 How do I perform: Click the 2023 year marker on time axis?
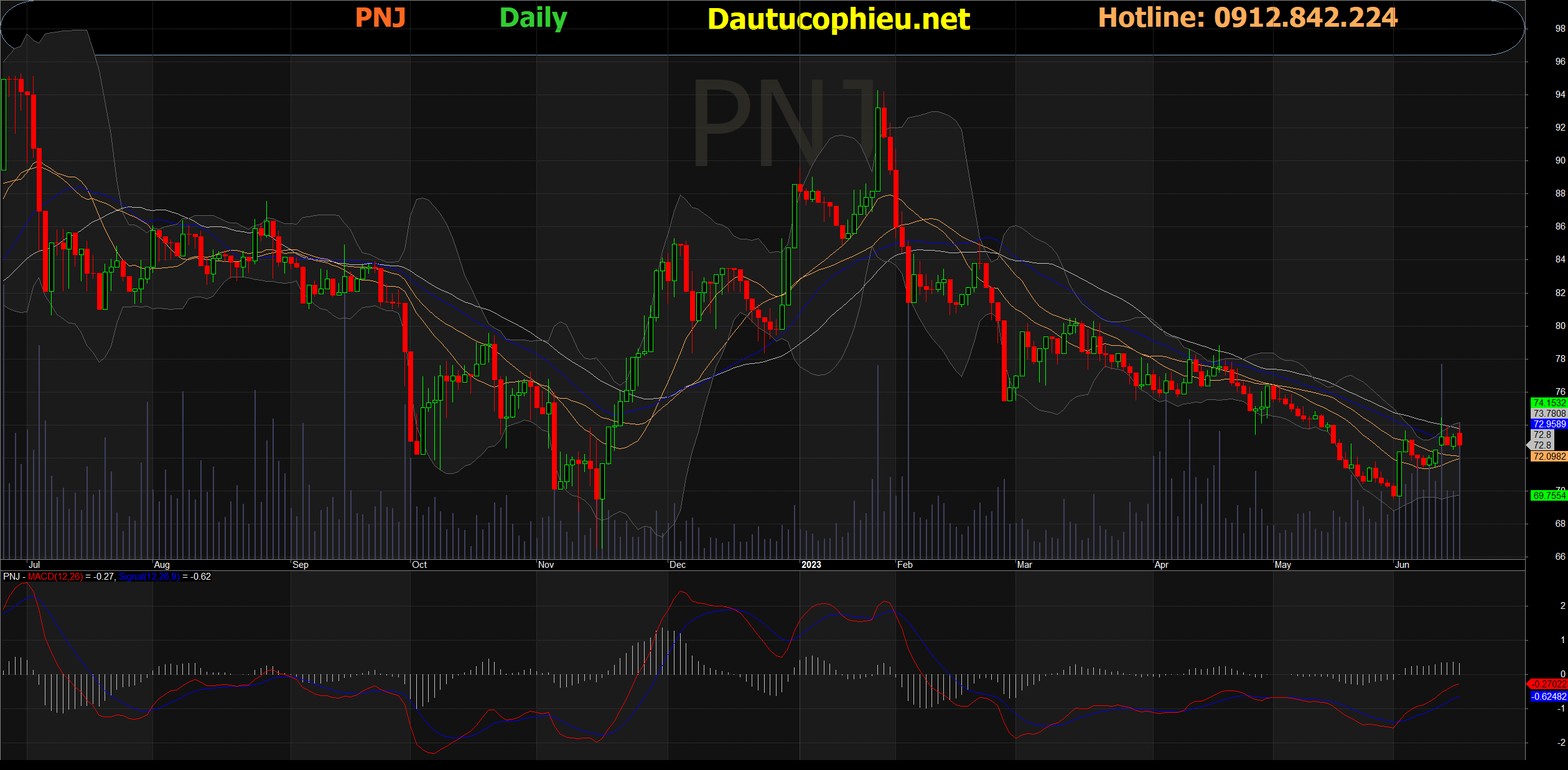pos(811,565)
